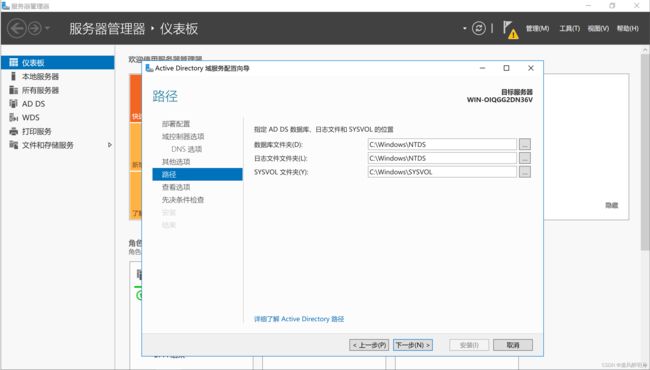Open 详细了解 Active Directory 路径 link
This screenshot has width=650, height=370.
(299, 319)
